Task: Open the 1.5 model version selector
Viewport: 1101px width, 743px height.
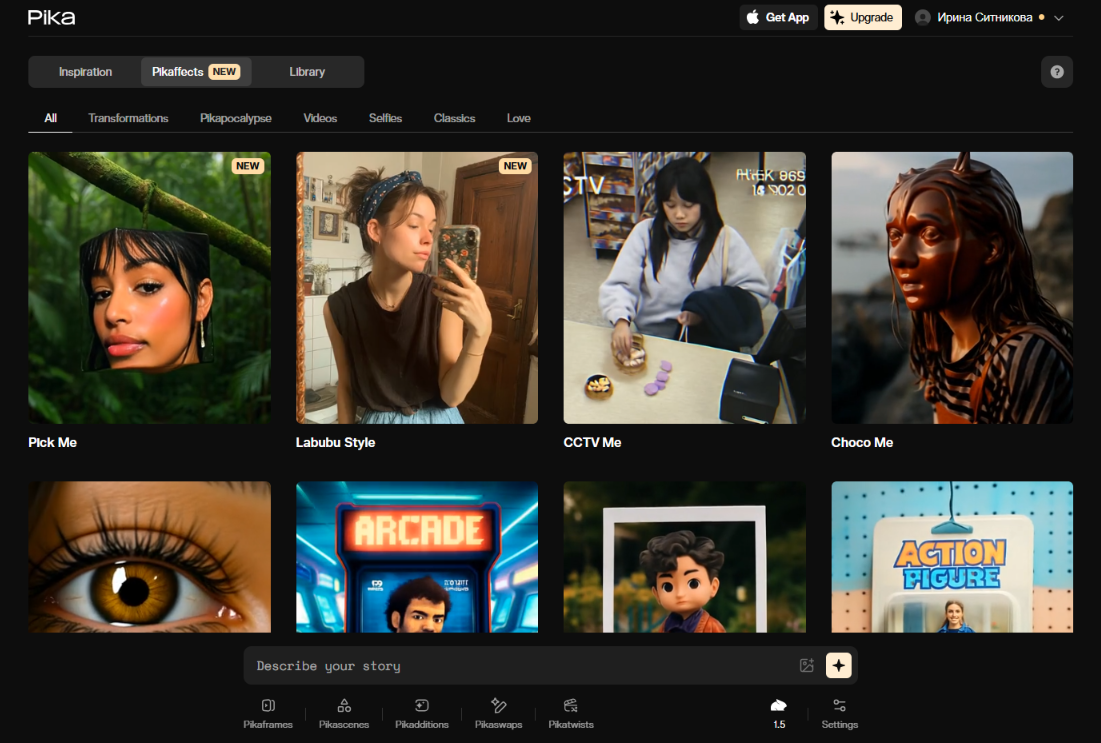Action: [x=779, y=713]
